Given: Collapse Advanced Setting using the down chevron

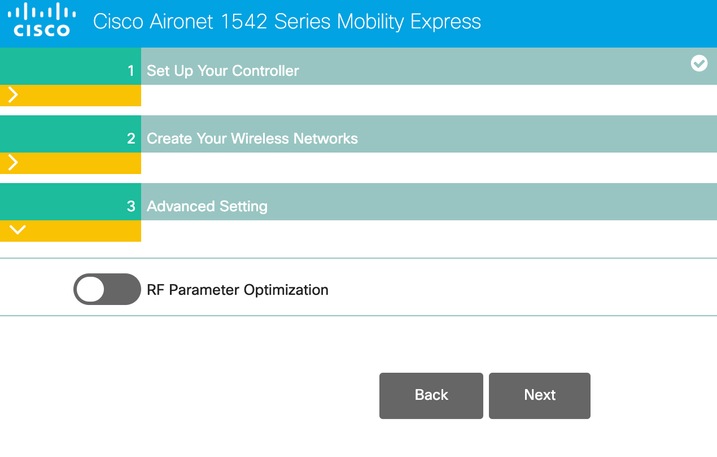Looking at the screenshot, I should click(17, 230).
